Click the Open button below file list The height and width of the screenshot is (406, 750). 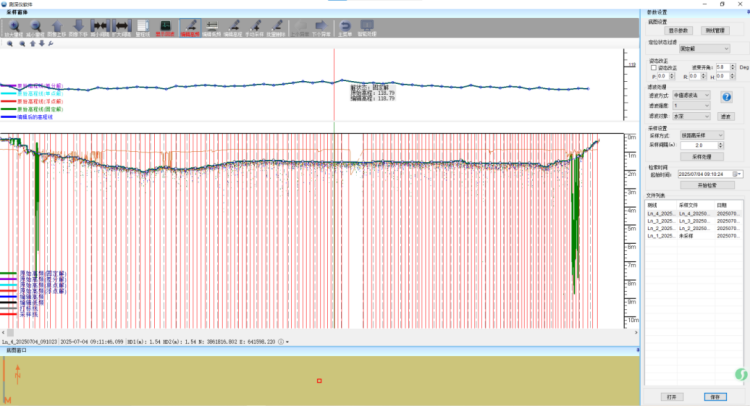pos(672,397)
